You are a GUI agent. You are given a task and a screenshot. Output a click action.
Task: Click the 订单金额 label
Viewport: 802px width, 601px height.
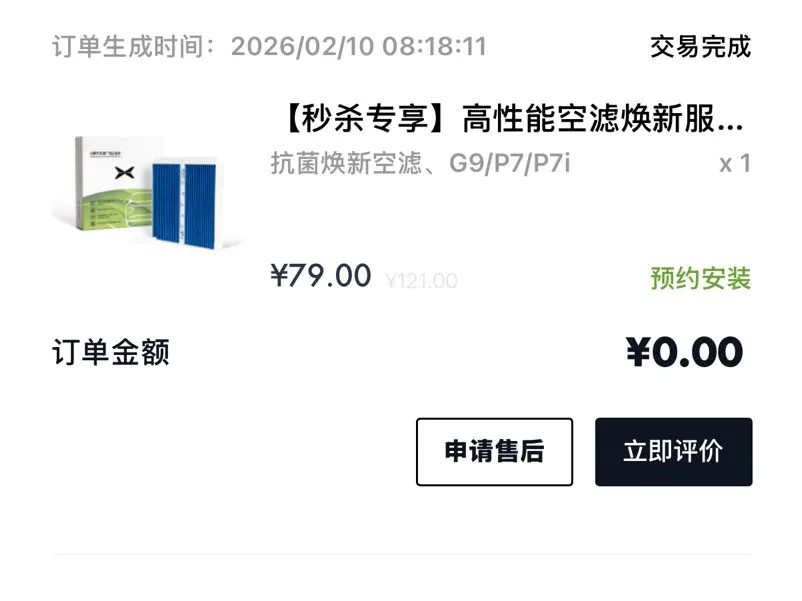coord(111,352)
